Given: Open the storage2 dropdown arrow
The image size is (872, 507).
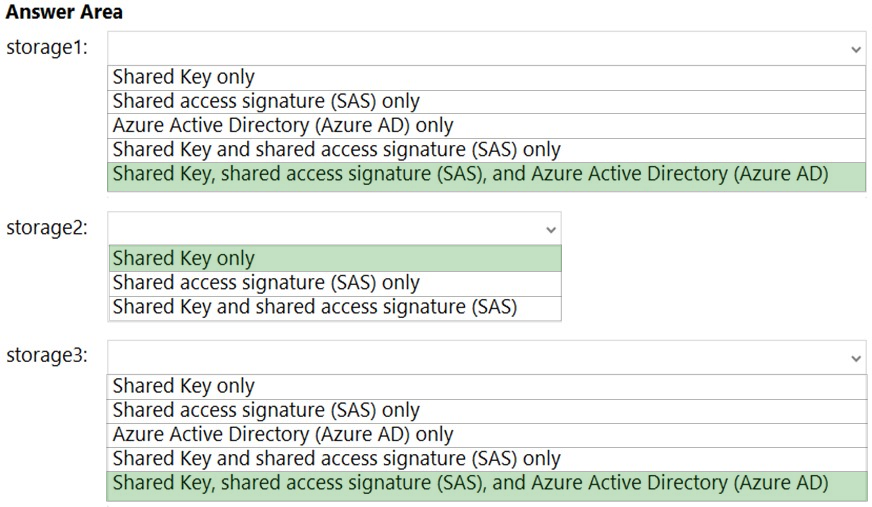Looking at the screenshot, I should click(551, 230).
